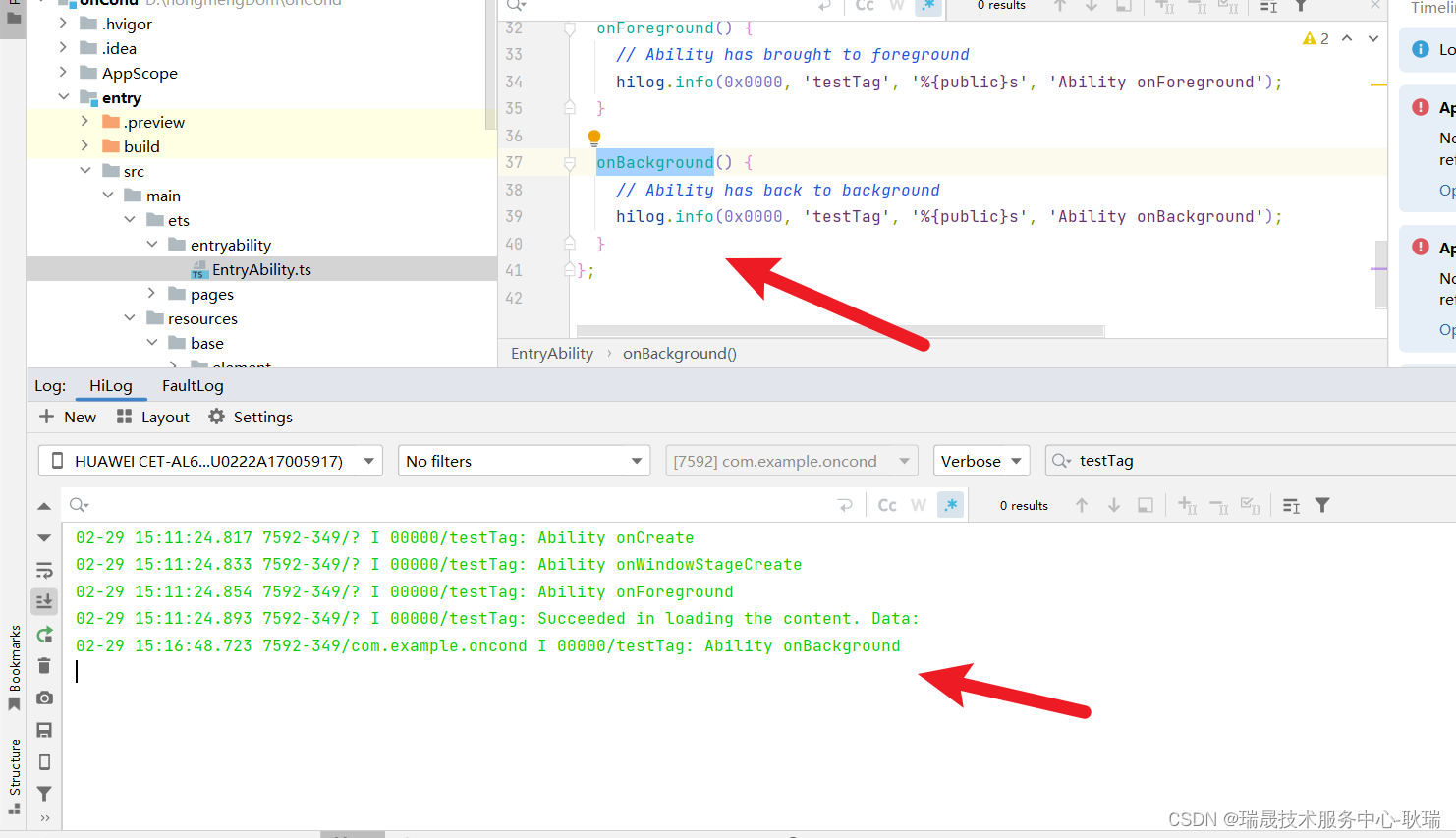Click select all occurrences icon in log search
The width and height of the screenshot is (1456, 838).
coord(1146,505)
